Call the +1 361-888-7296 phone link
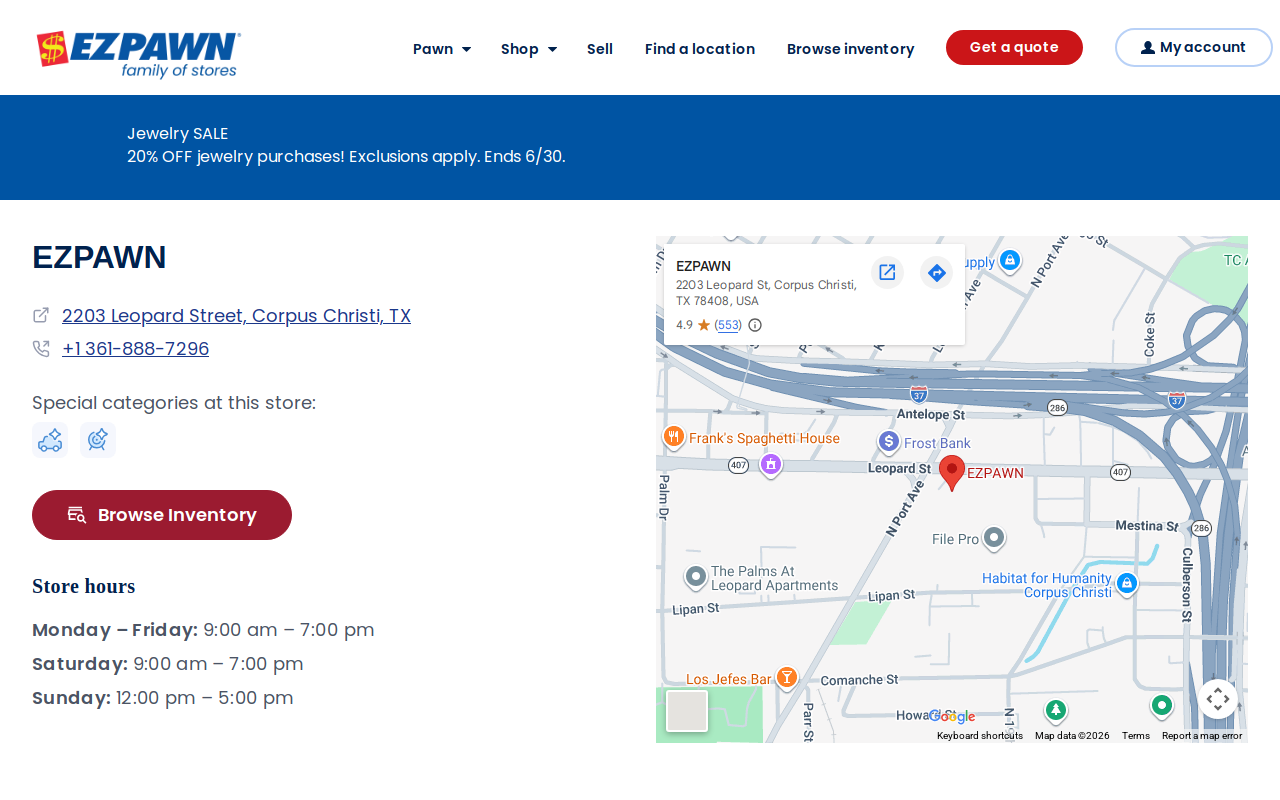This screenshot has width=1280, height=800. pyautogui.click(x=135, y=348)
